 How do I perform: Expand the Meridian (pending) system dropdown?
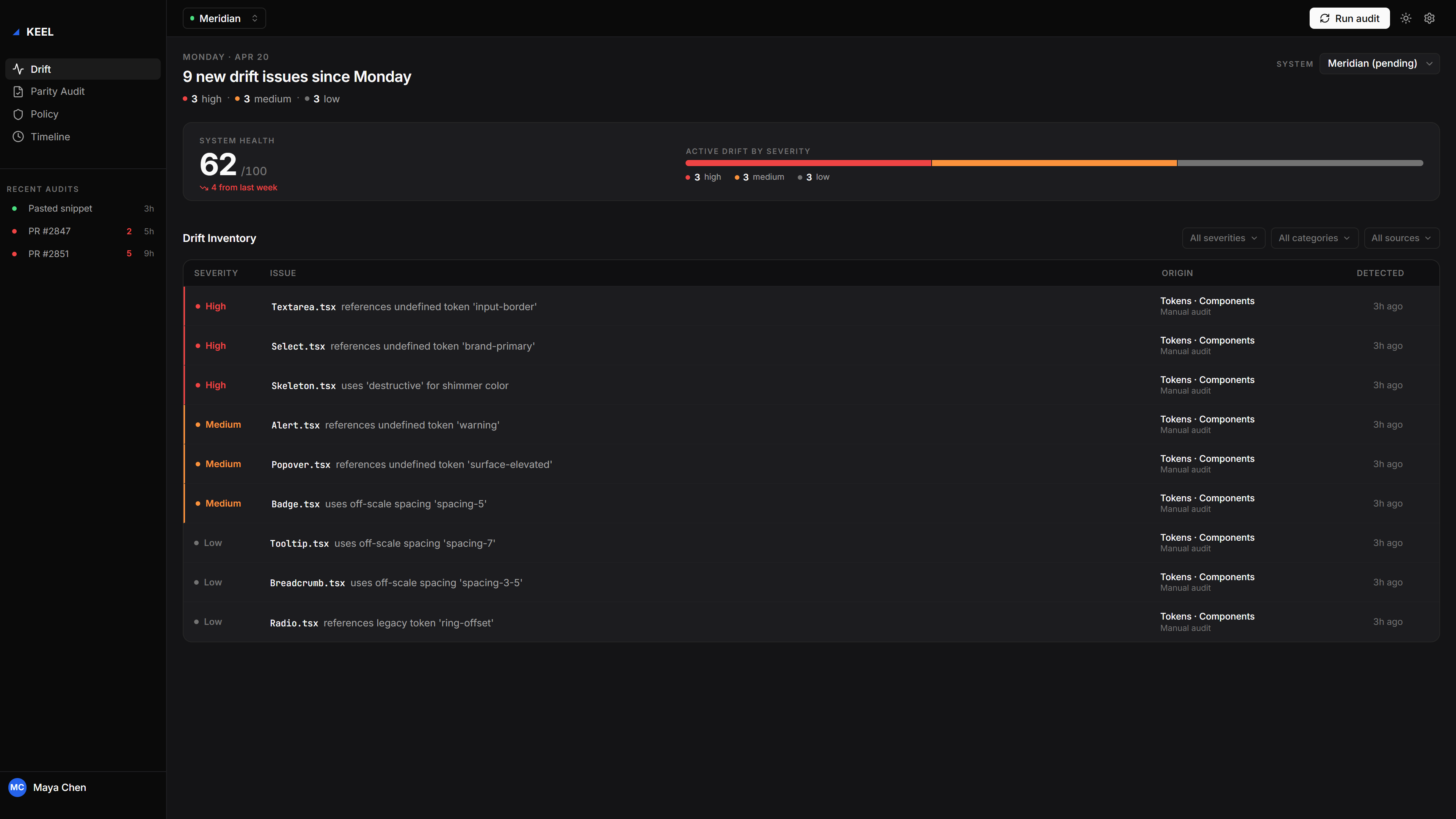(x=1379, y=63)
